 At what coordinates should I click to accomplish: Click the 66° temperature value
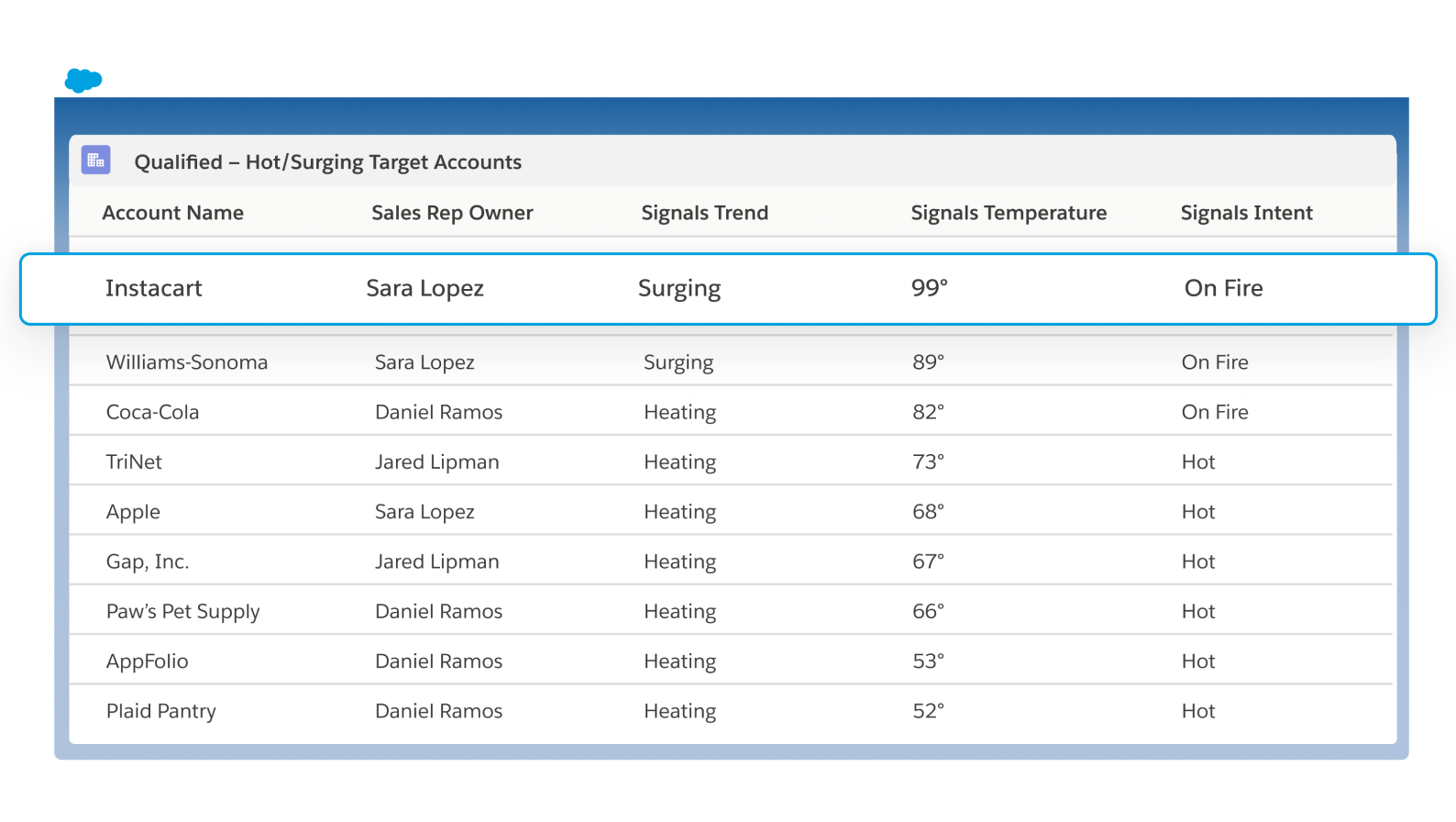tap(928, 611)
